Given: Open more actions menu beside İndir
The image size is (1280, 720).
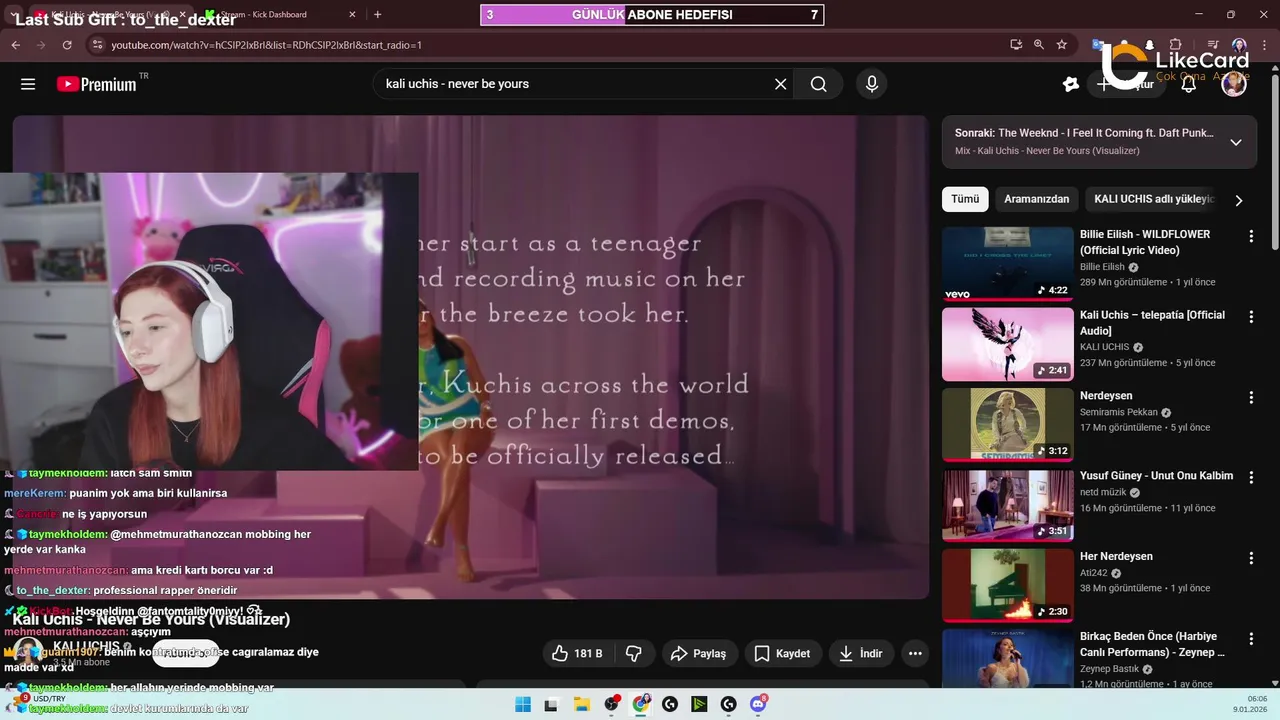Looking at the screenshot, I should click(915, 653).
